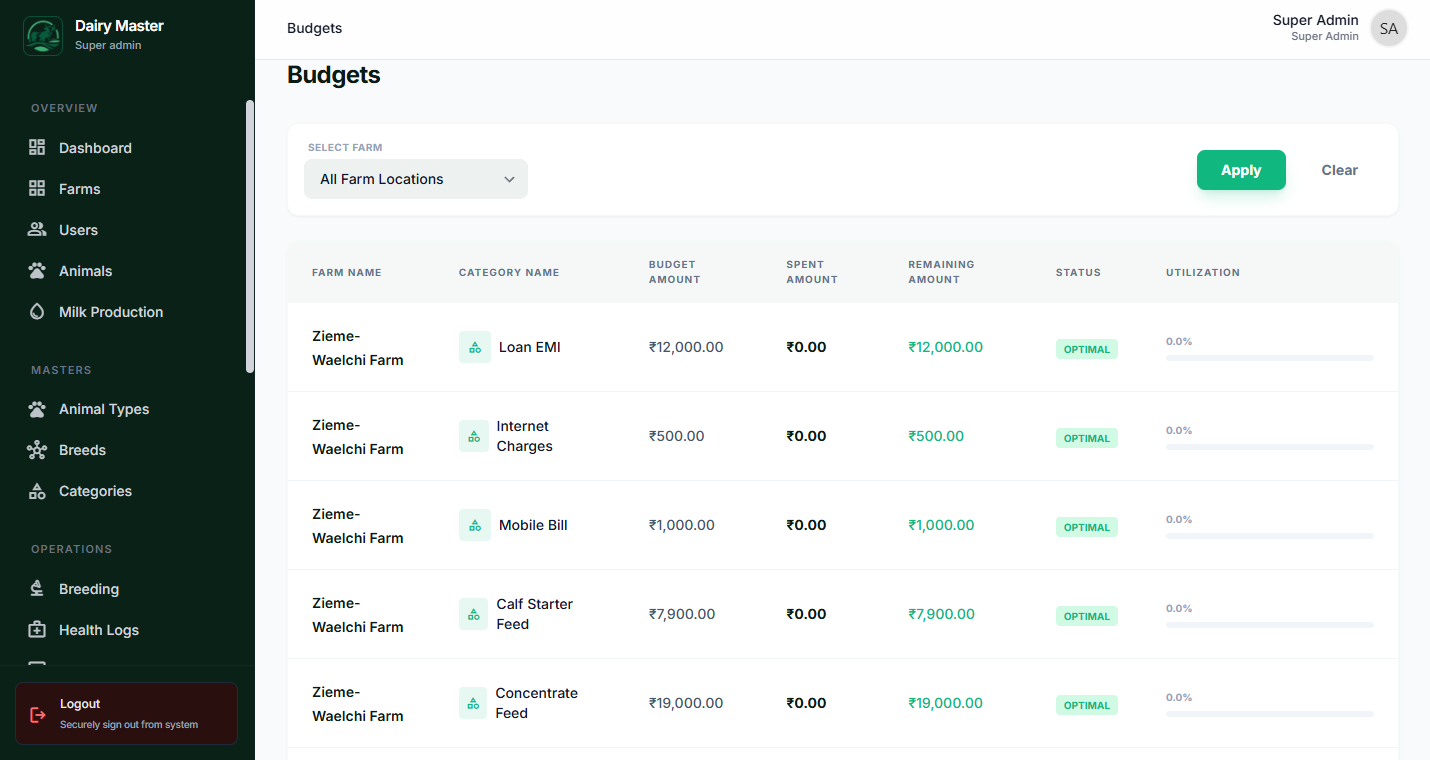Viewport: 1430px width, 760px height.
Task: Open the All Farm Locations dropdown
Action: point(415,178)
